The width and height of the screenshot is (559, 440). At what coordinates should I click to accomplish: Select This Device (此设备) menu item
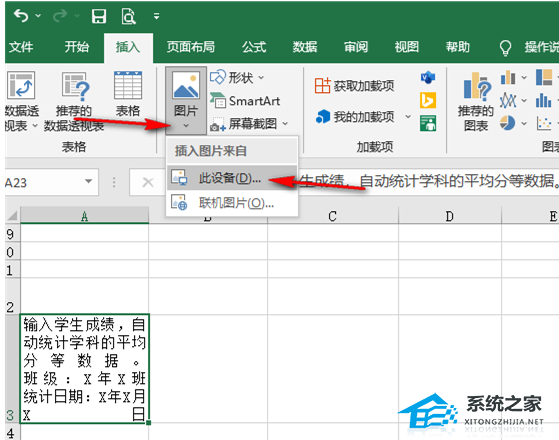(x=232, y=178)
